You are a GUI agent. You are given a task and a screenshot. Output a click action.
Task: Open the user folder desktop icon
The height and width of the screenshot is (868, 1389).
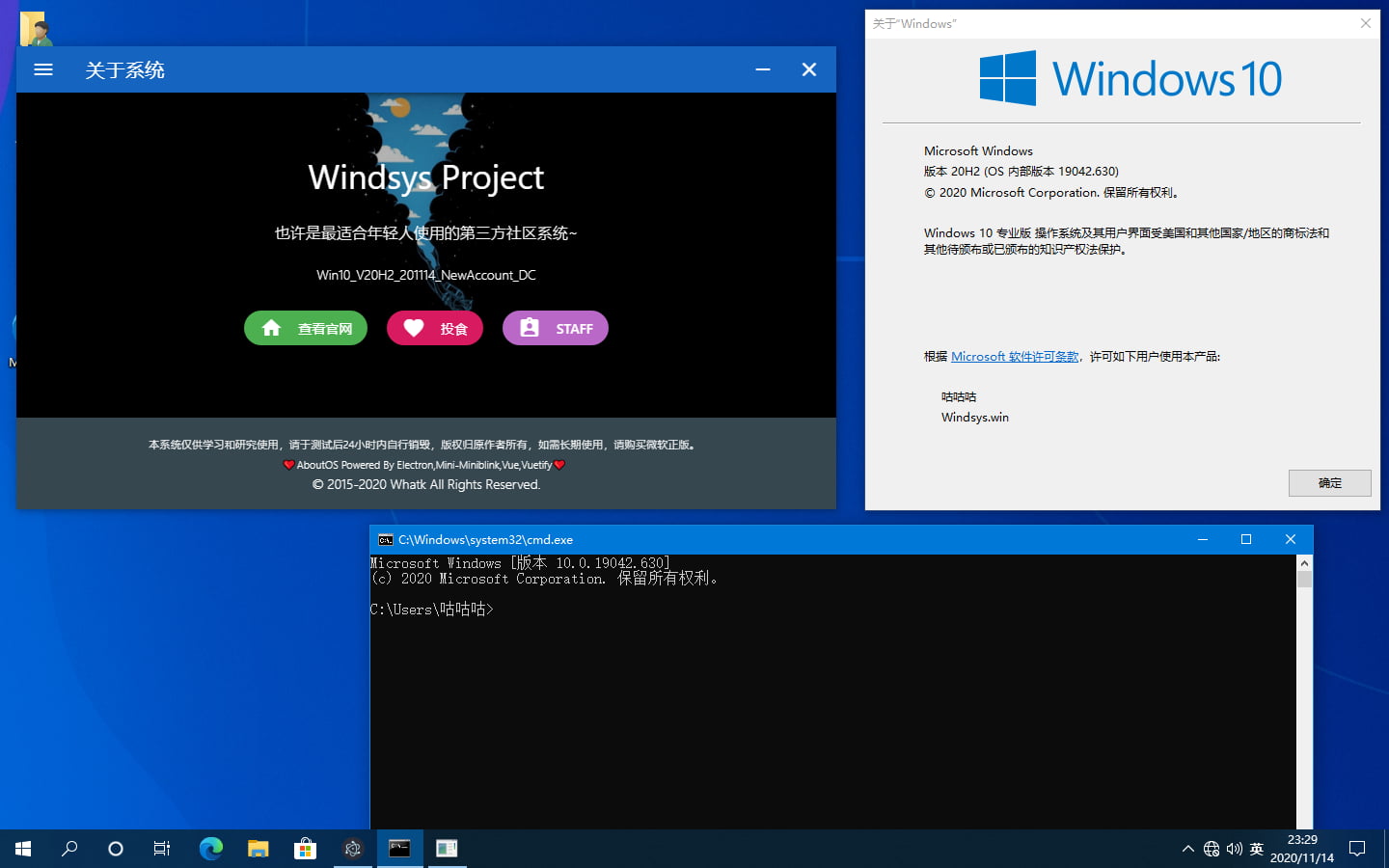click(36, 28)
